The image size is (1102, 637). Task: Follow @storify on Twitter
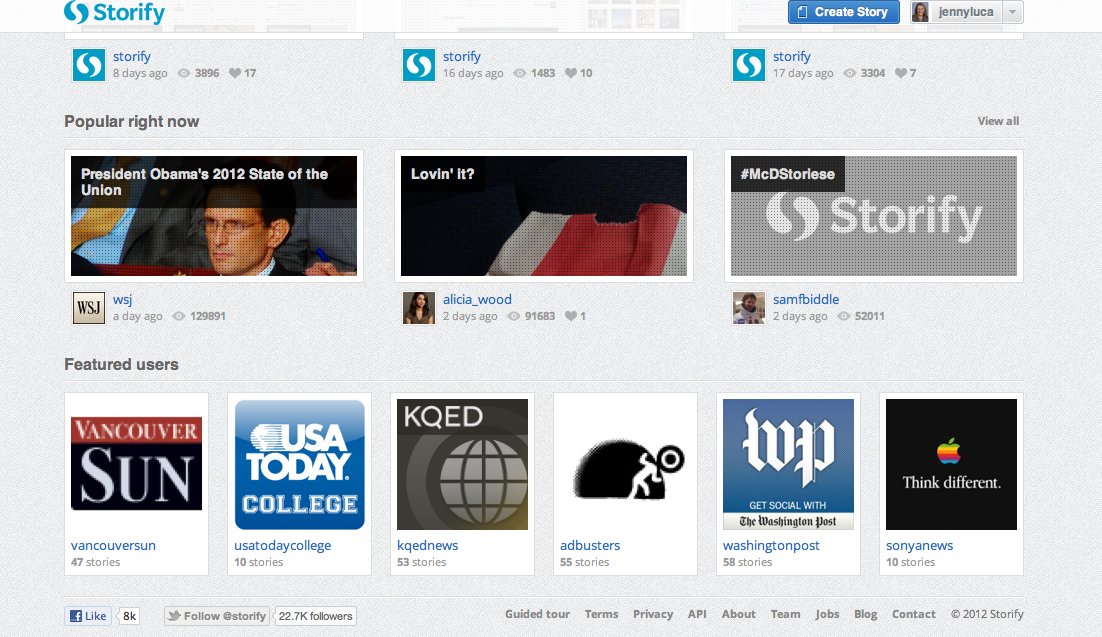pyautogui.click(x=217, y=616)
